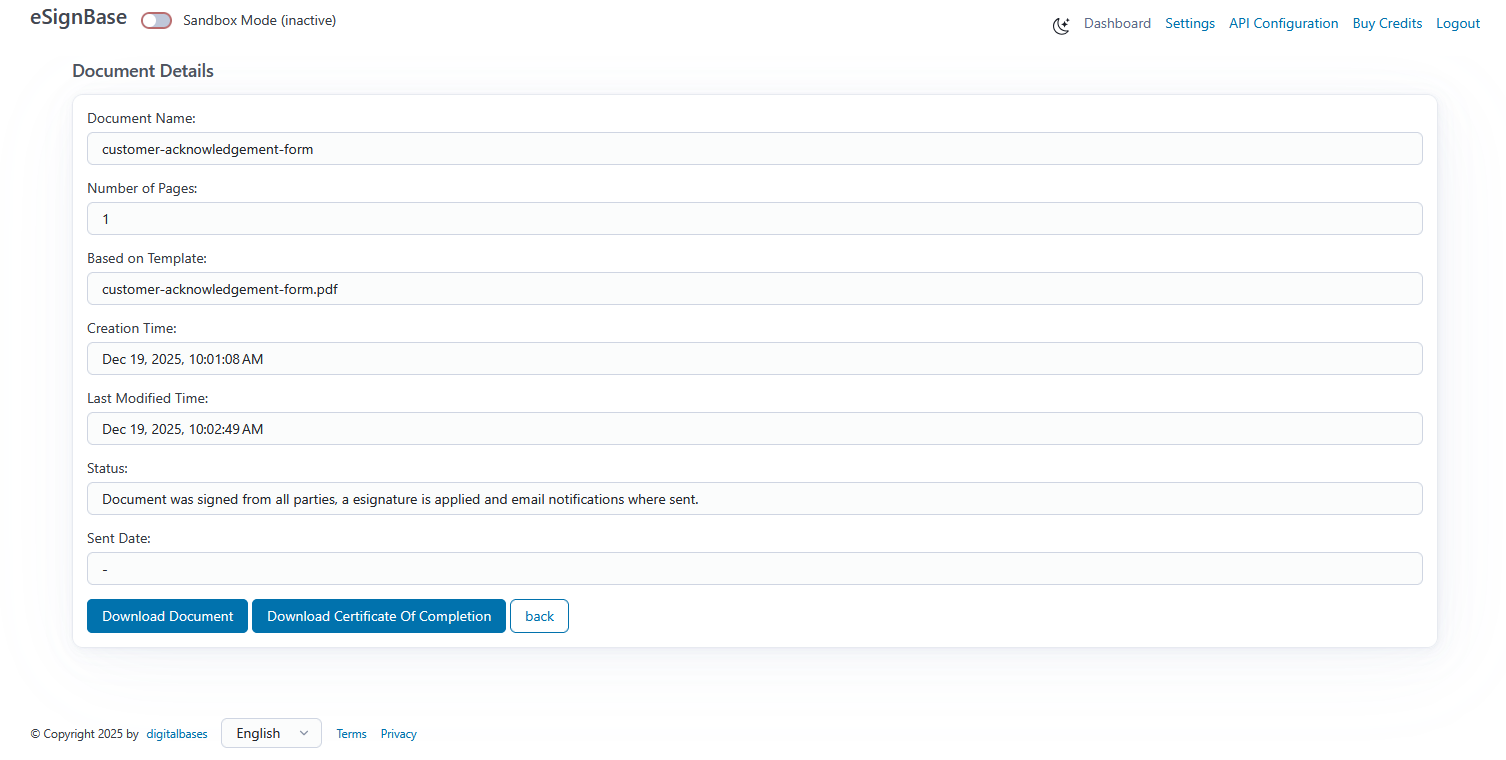Toggle the Sandbox Mode switch
Image resolution: width=1506 pixels, height=760 pixels.
coord(156,21)
